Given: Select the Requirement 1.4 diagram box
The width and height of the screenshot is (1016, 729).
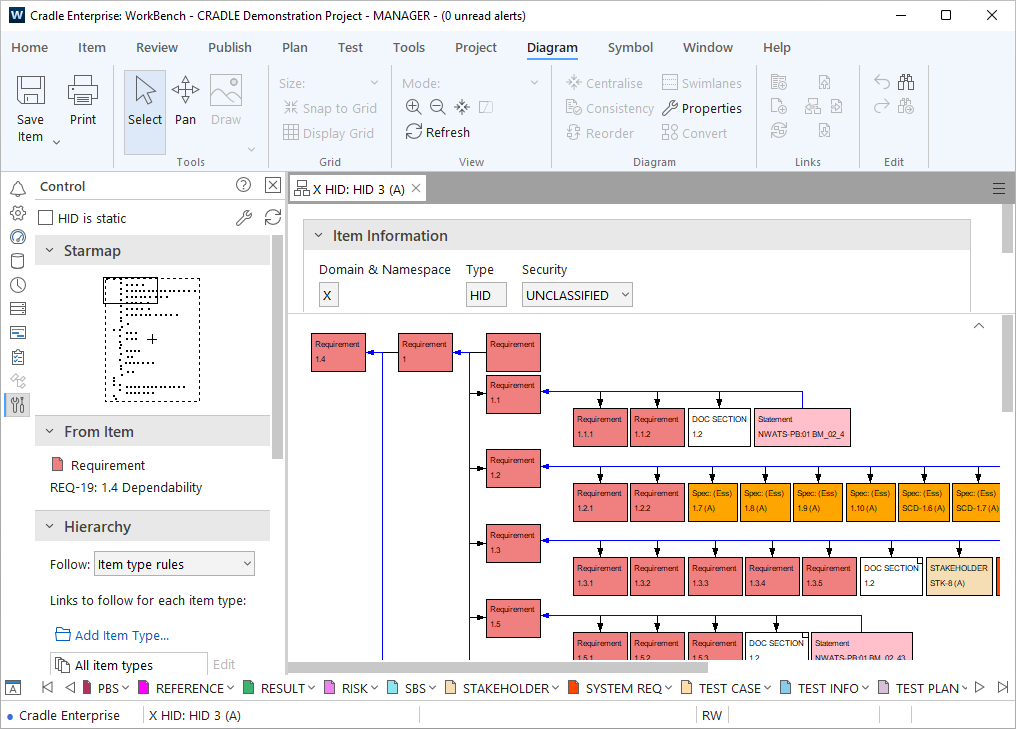Looking at the screenshot, I should pos(338,352).
